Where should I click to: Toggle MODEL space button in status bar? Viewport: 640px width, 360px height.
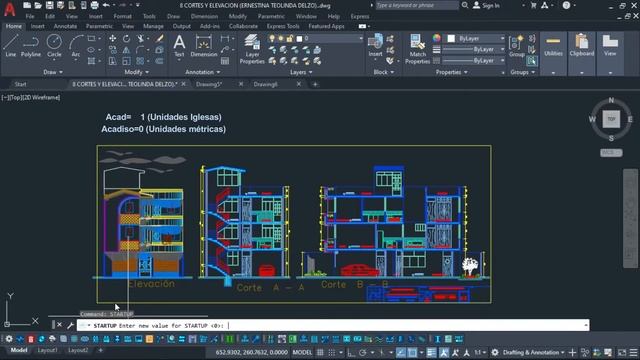pyautogui.click(x=302, y=352)
